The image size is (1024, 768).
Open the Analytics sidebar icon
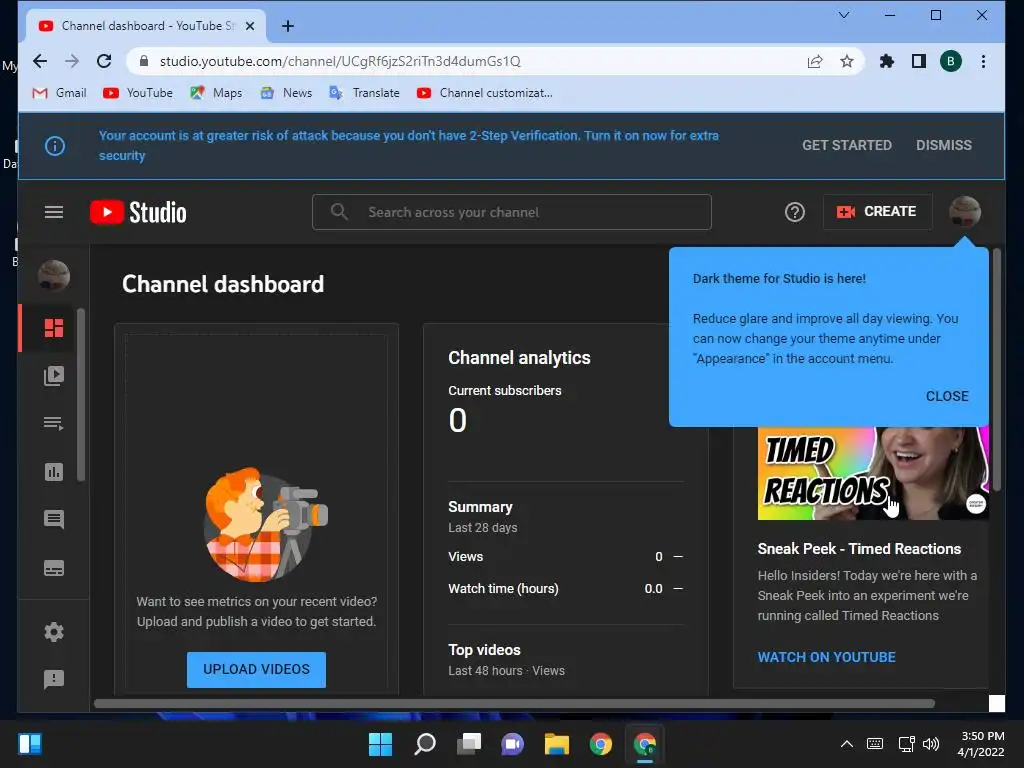point(54,472)
